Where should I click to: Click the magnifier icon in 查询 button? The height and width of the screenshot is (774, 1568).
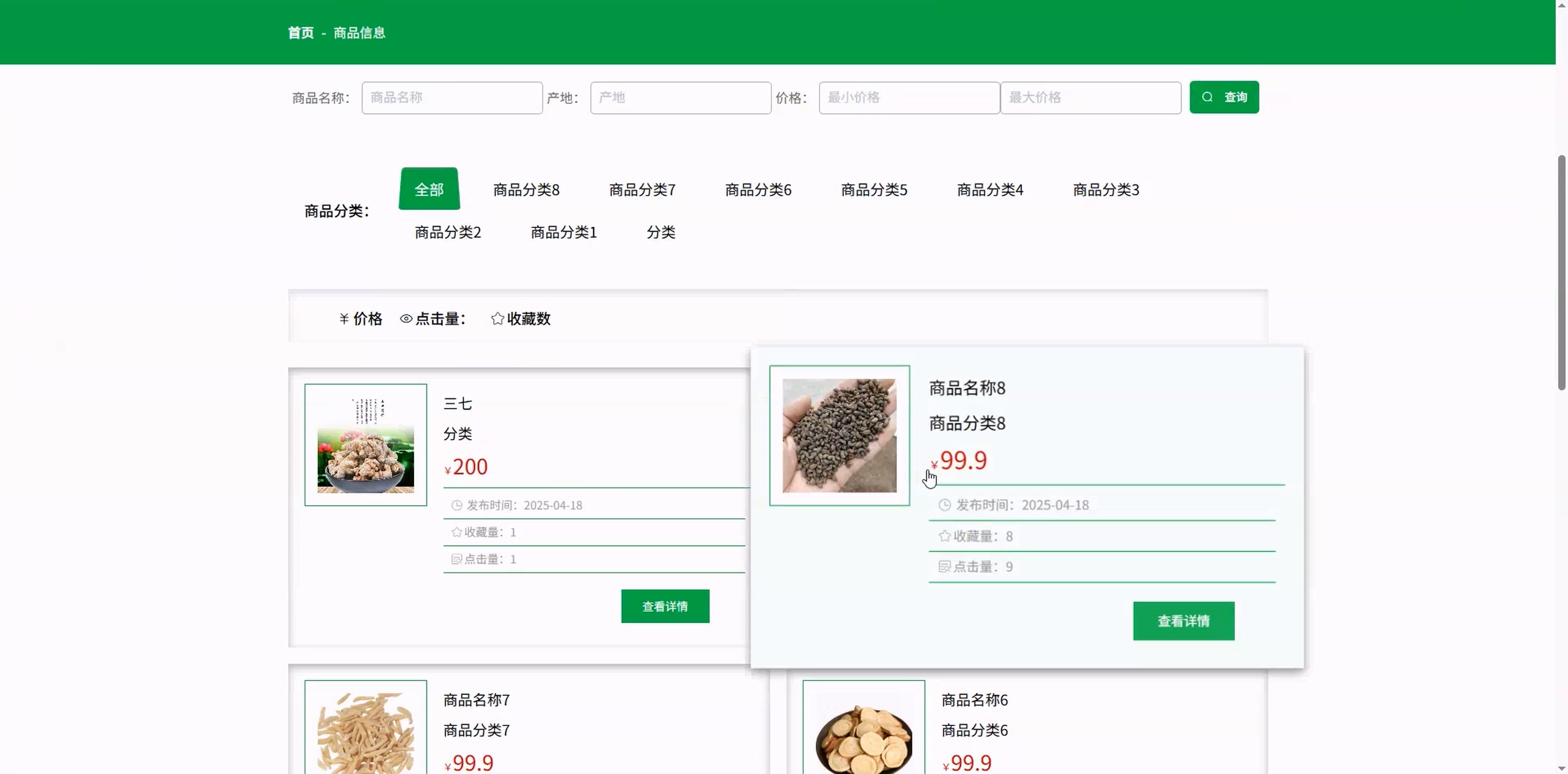point(1207,97)
